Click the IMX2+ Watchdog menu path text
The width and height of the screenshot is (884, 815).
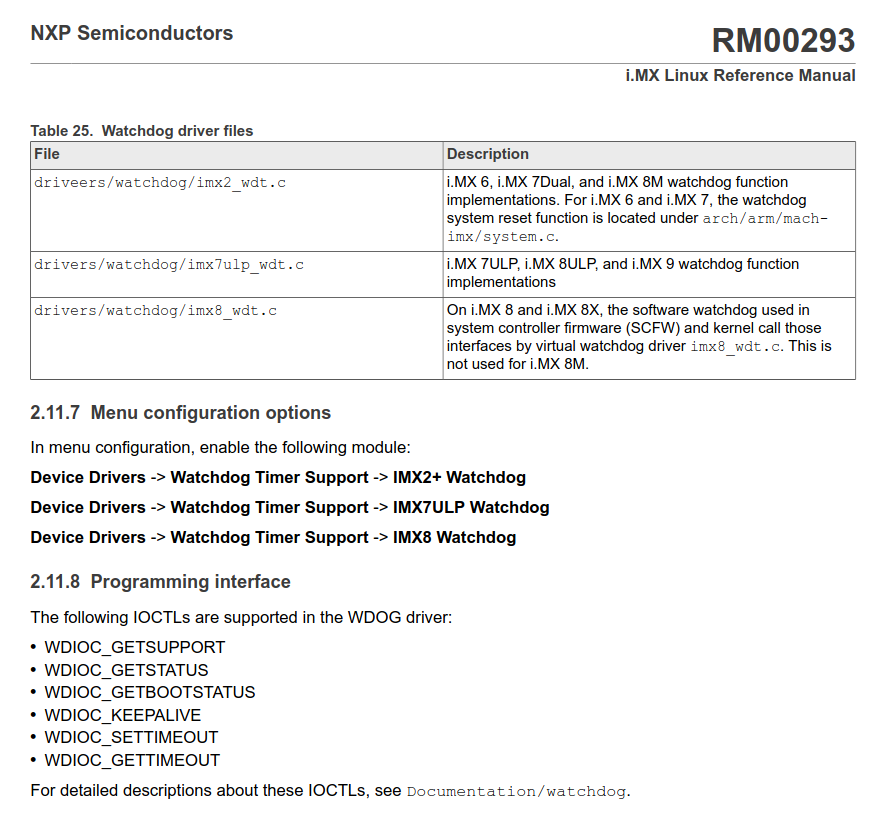(x=459, y=478)
